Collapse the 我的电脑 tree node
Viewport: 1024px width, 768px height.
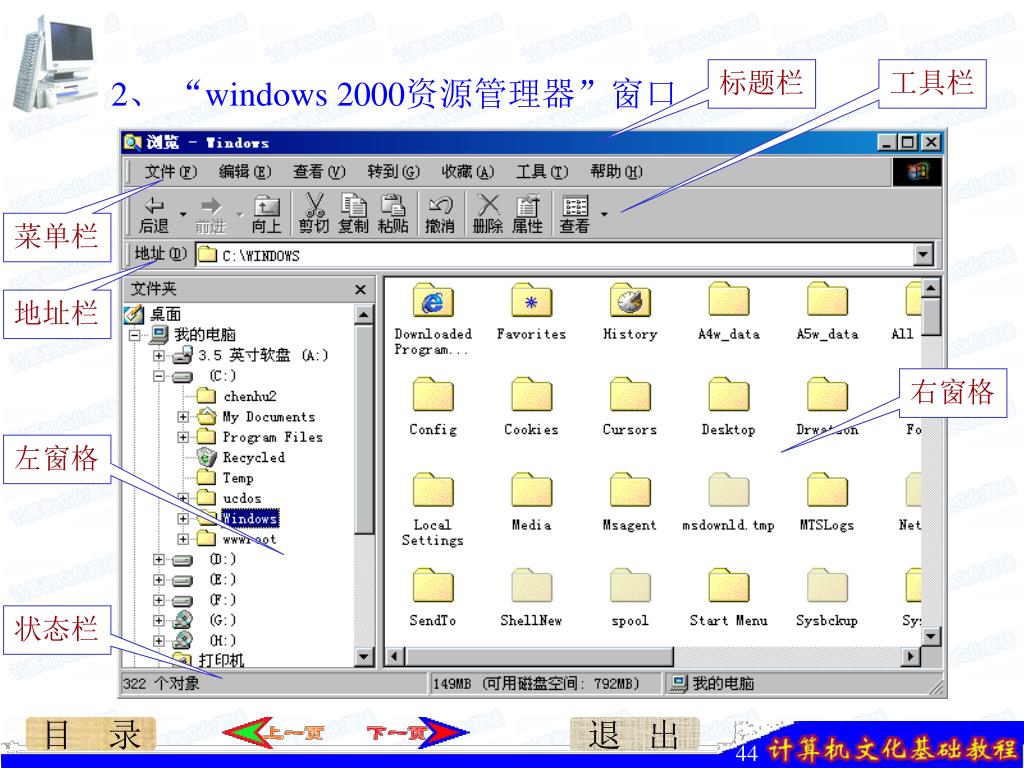pyautogui.click(x=135, y=335)
